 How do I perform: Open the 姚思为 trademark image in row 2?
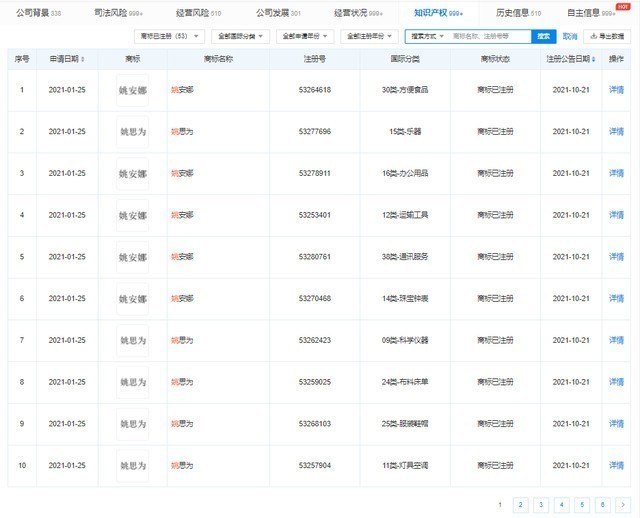(133, 131)
